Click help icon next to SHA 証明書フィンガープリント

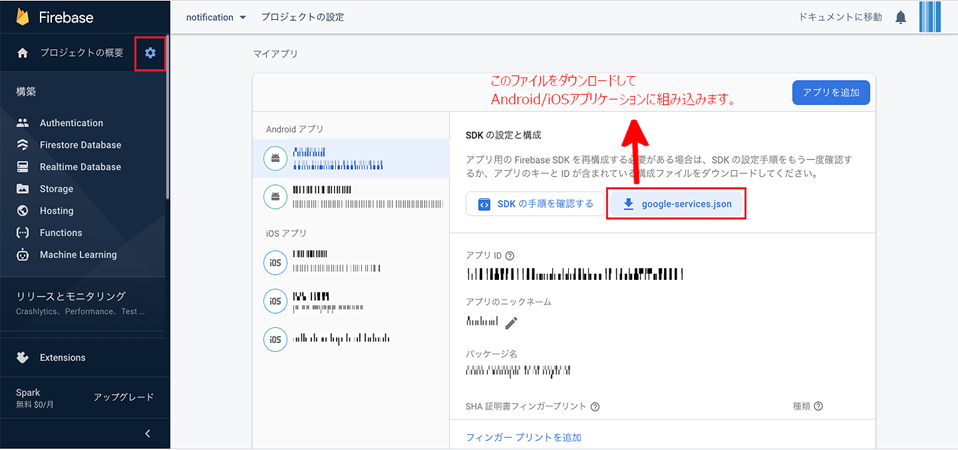[594, 406]
